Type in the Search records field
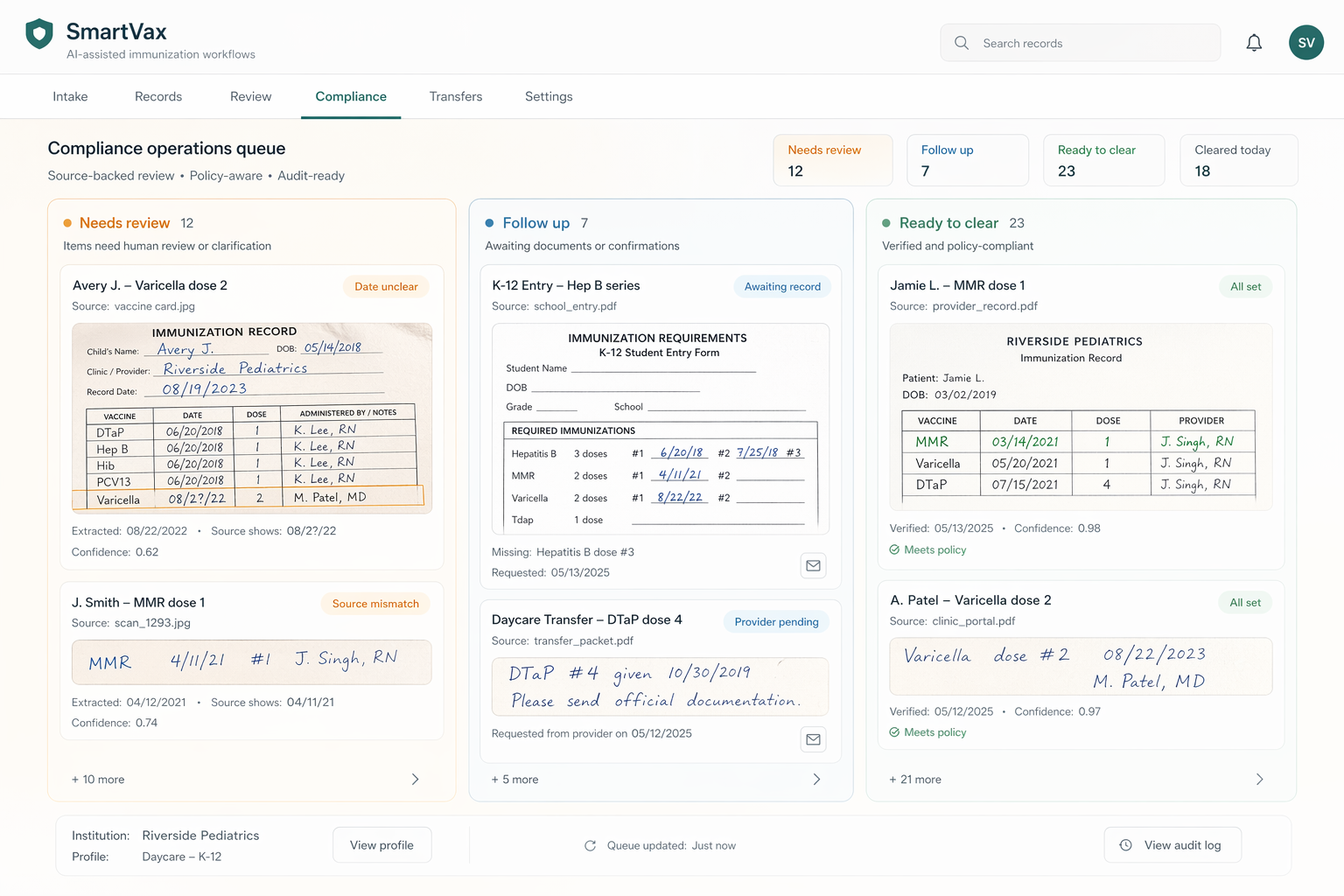Viewport: 1344px width, 896px height. tap(1094, 43)
